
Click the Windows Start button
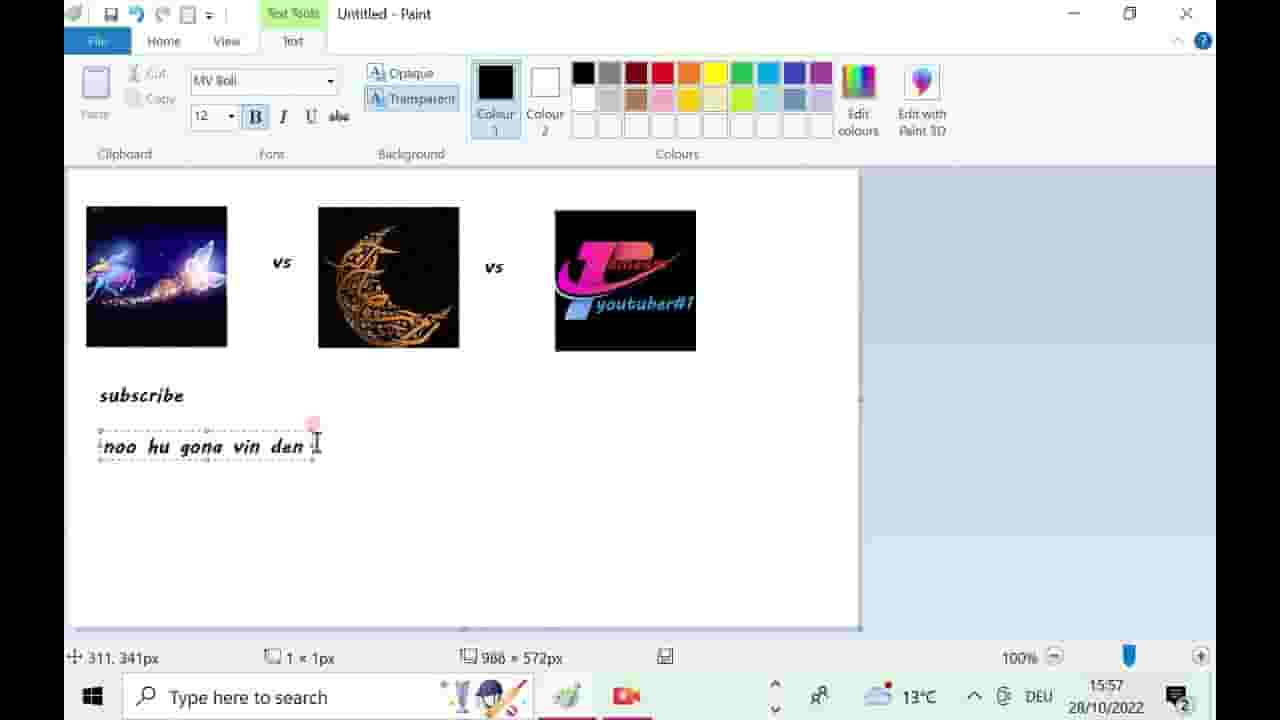[93, 697]
